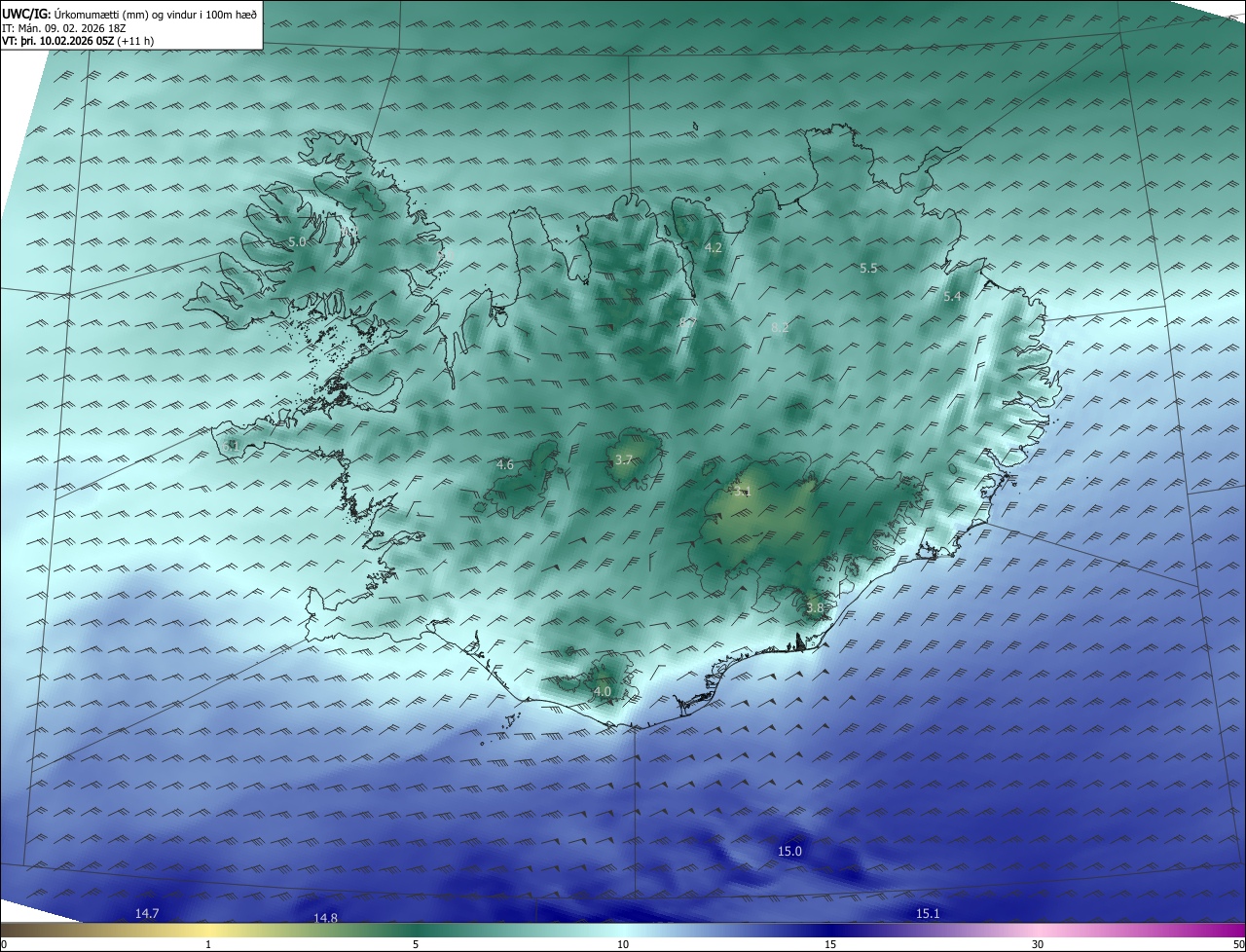The image size is (1246, 952).
Task: Click the 3.8 value label near the southeast coast
Action: [815, 608]
